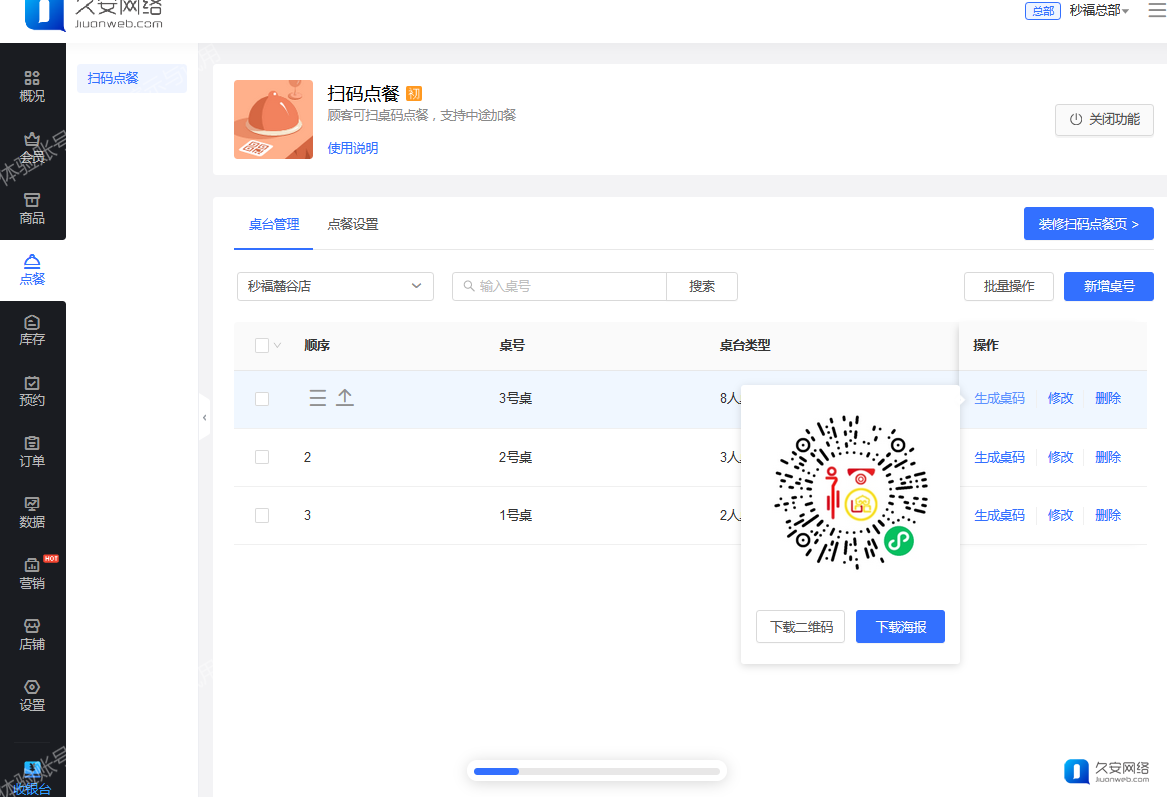Click 删除 for 3号桌
Image resolution: width=1167 pixels, height=797 pixels.
tap(1107, 398)
